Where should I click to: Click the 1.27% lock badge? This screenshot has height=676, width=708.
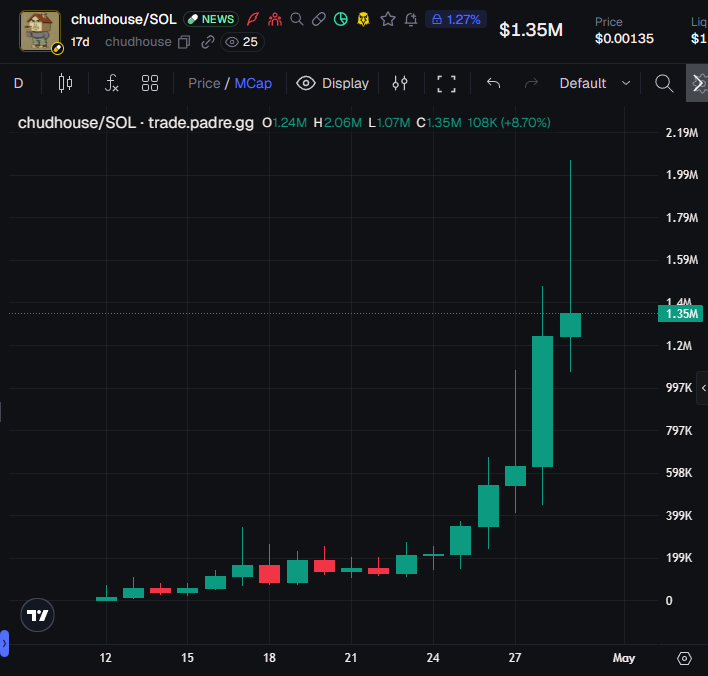point(456,19)
